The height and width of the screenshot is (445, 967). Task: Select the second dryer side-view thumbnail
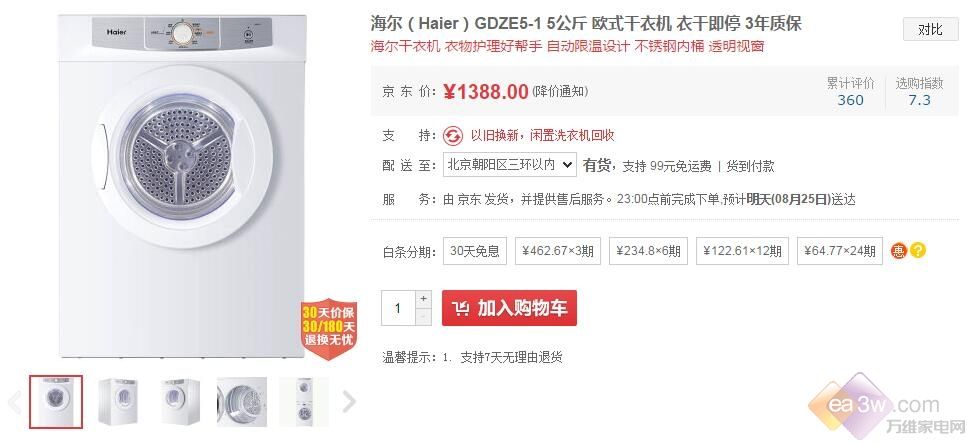(118, 402)
